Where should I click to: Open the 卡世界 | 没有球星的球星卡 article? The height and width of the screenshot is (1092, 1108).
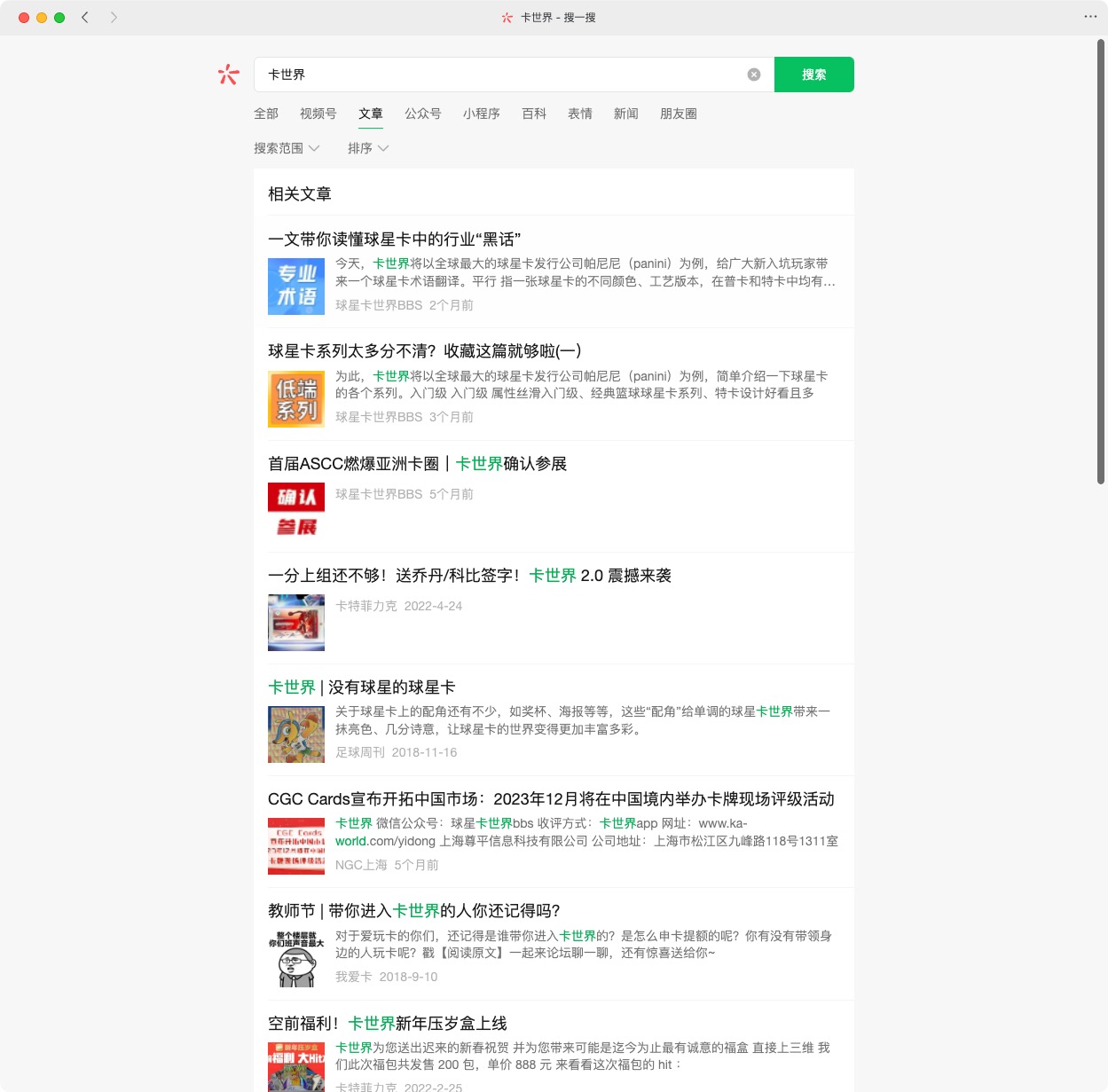click(361, 687)
